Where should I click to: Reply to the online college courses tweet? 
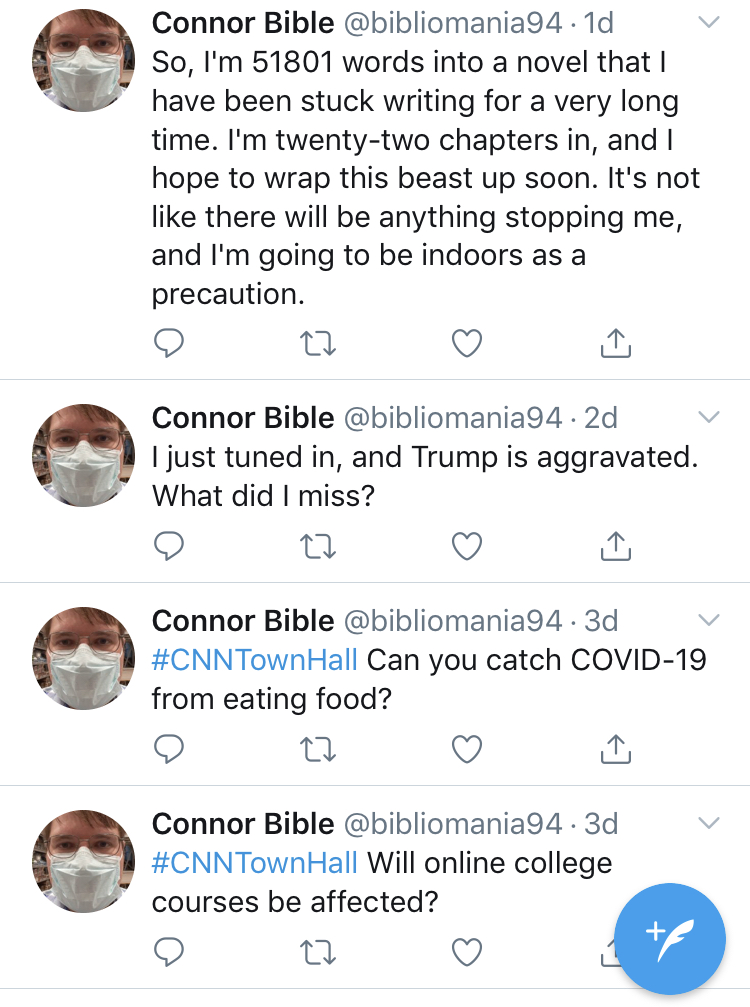tap(169, 952)
